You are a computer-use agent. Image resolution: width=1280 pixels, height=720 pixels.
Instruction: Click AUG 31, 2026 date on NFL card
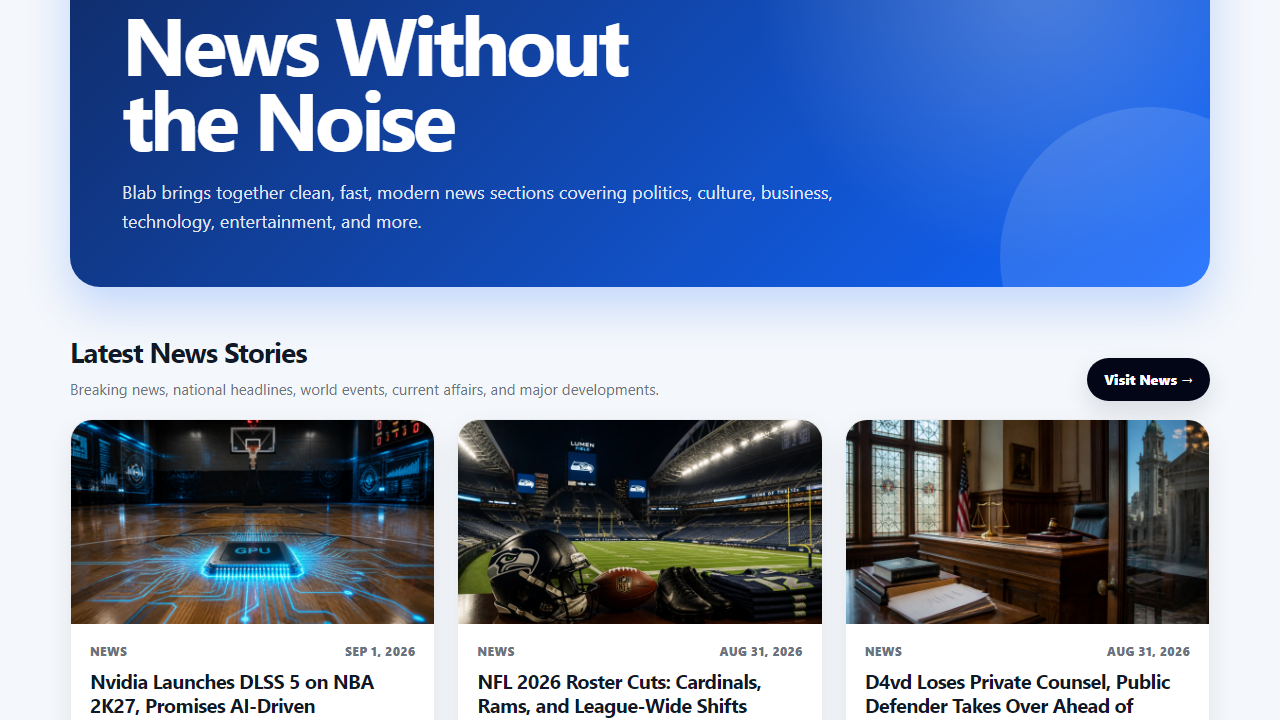761,651
